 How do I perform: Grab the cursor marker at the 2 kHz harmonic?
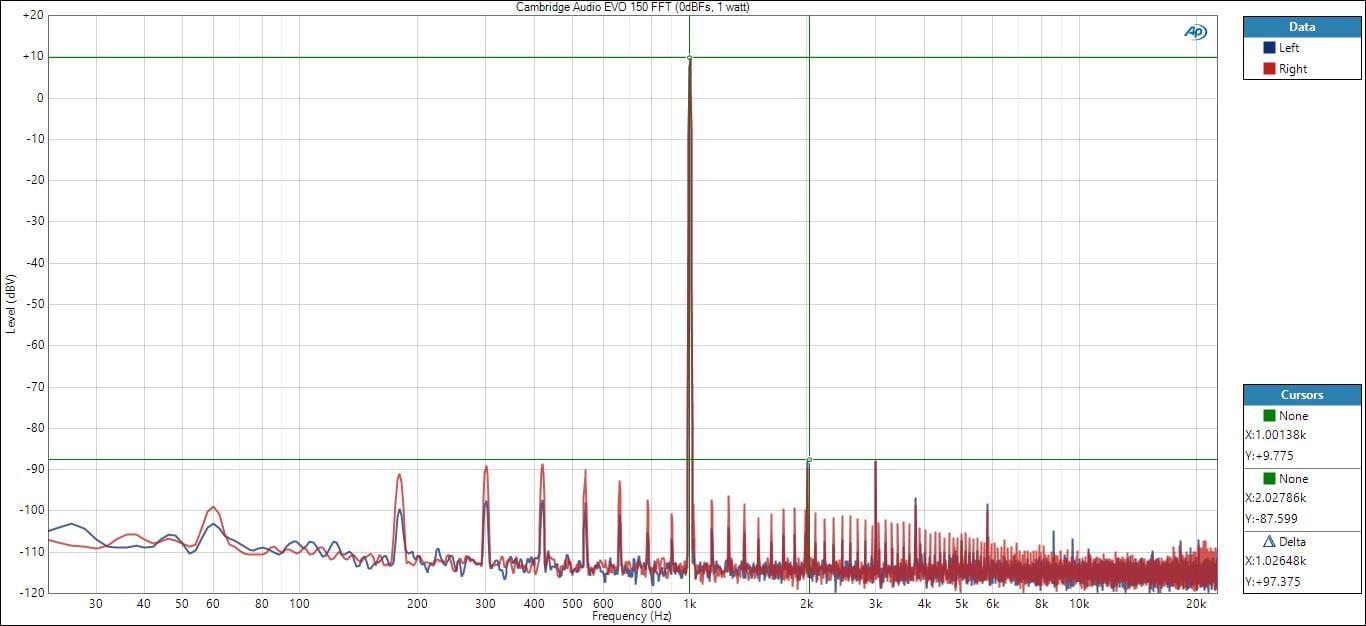click(808, 460)
